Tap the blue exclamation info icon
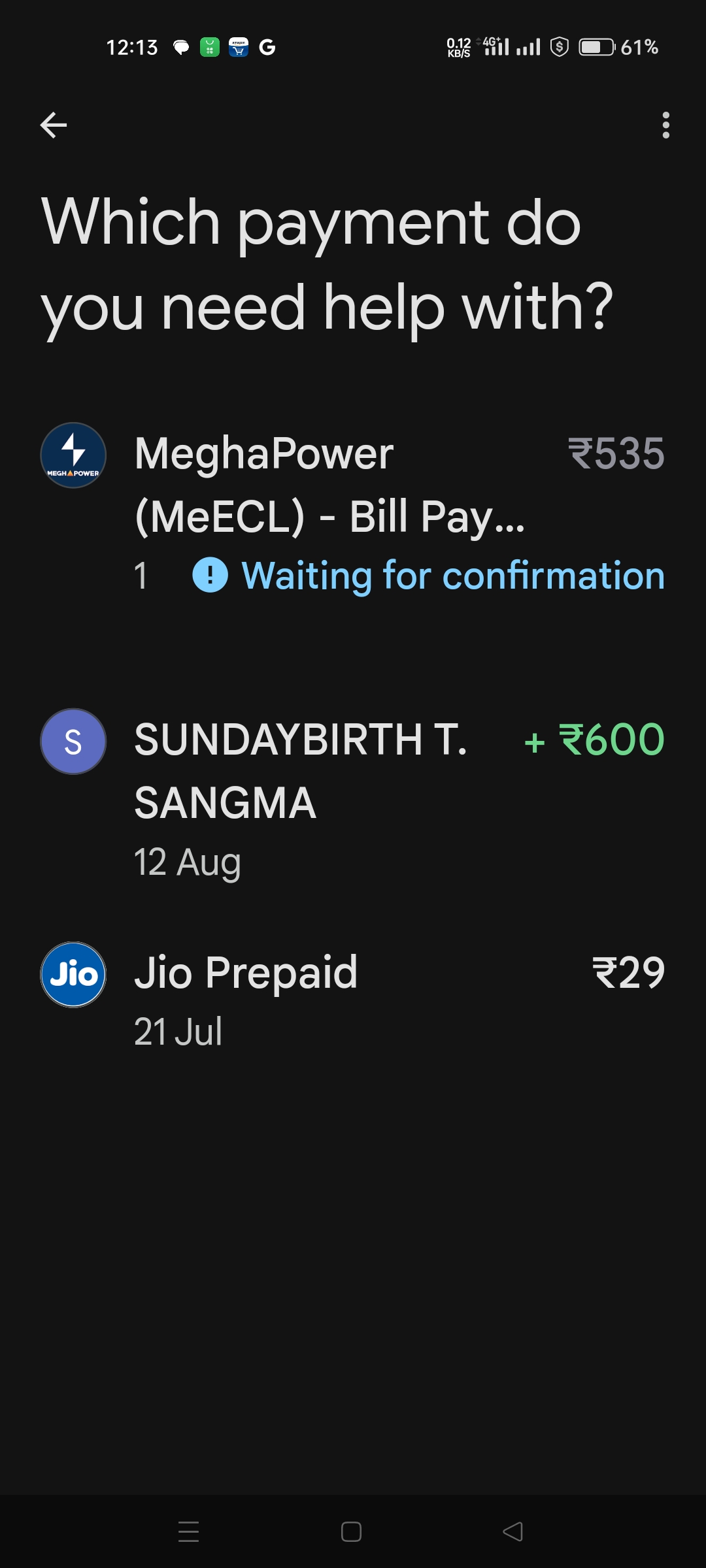 [210, 576]
